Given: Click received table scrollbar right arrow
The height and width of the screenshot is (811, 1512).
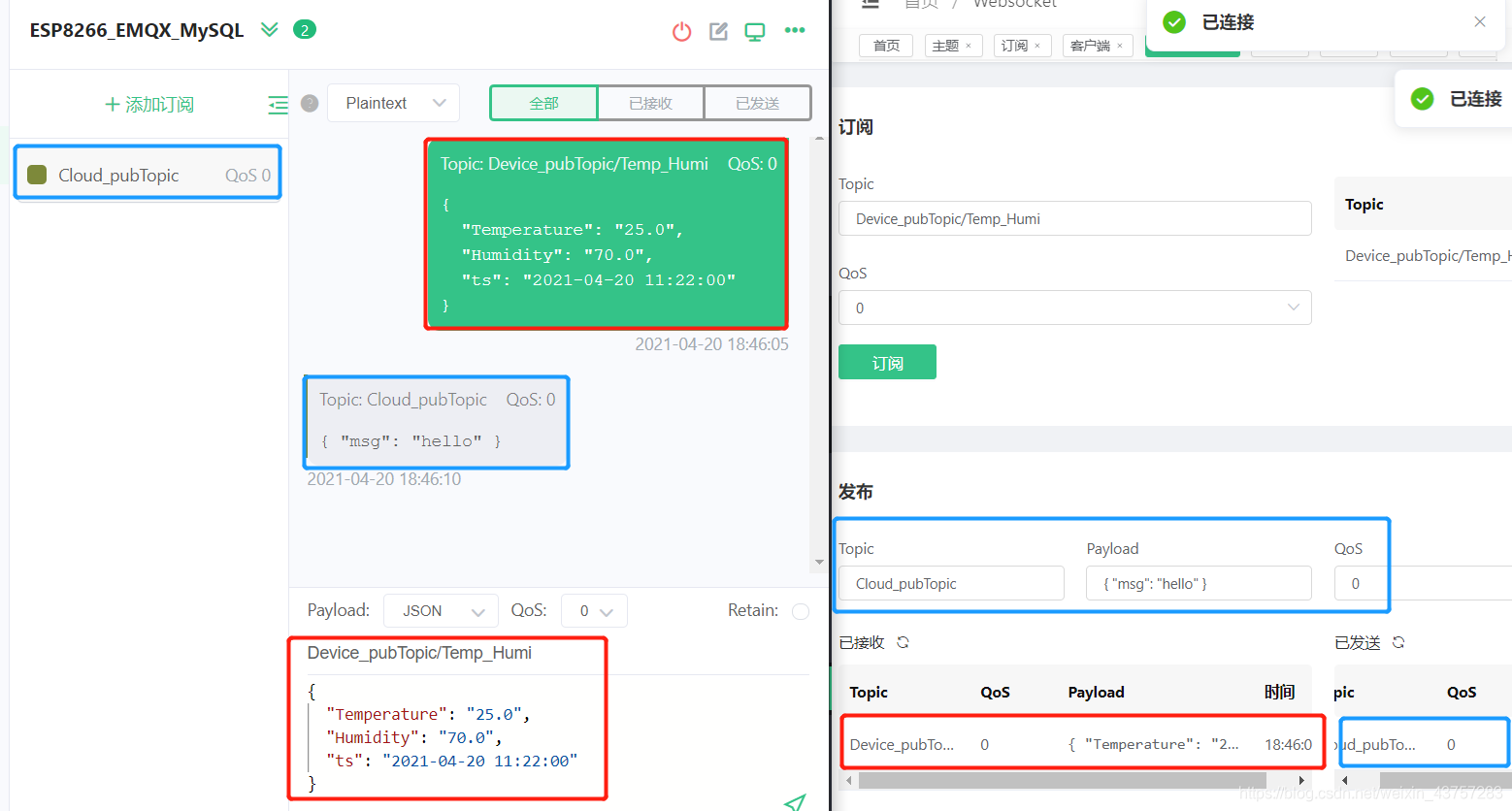Looking at the screenshot, I should point(1301,780).
